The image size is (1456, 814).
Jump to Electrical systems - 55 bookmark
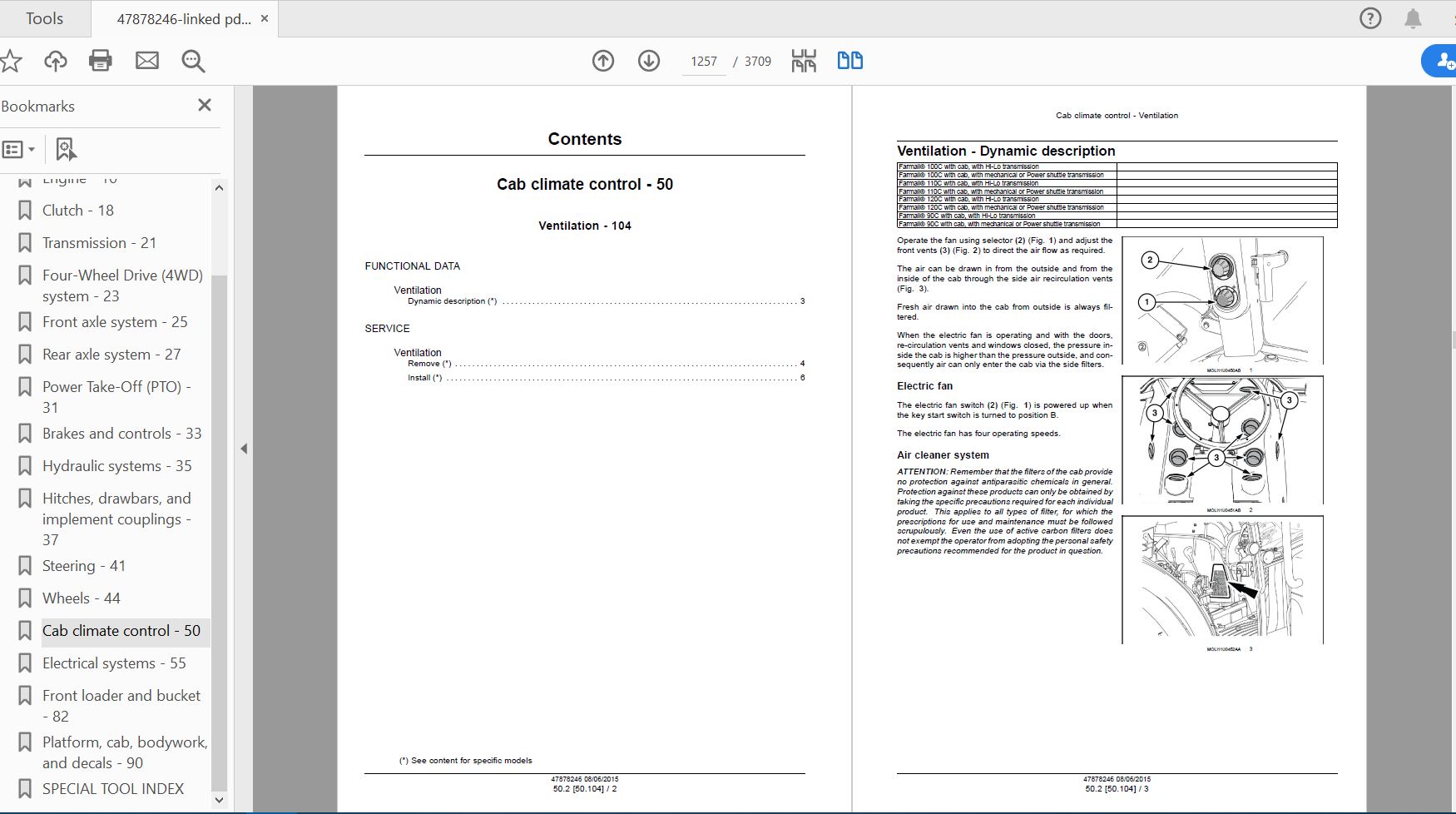tap(114, 663)
